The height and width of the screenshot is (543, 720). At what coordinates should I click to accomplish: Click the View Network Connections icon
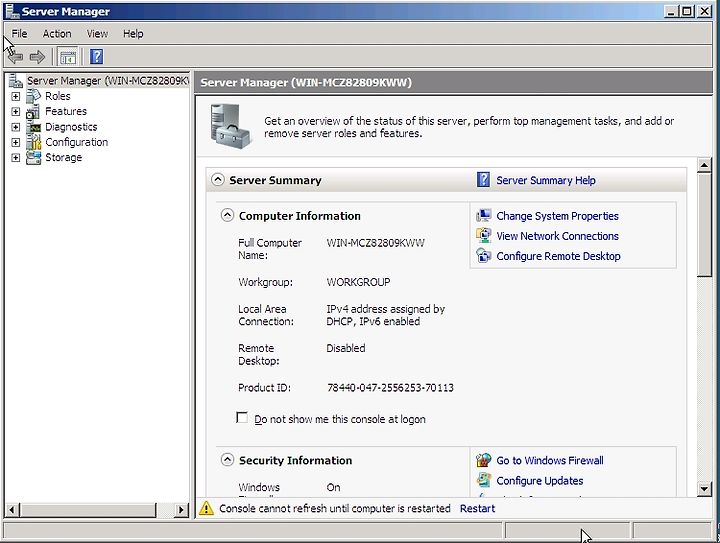pyautogui.click(x=484, y=235)
